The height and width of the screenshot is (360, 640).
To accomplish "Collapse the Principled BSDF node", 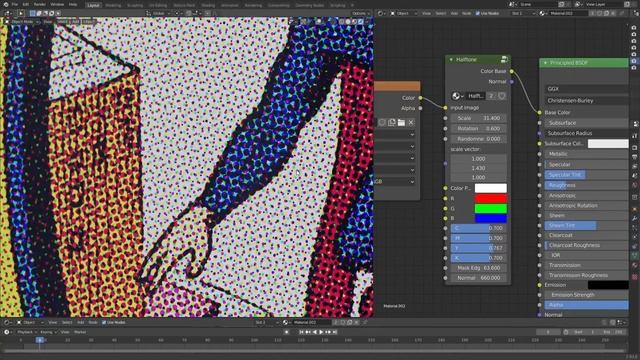I will [545, 63].
